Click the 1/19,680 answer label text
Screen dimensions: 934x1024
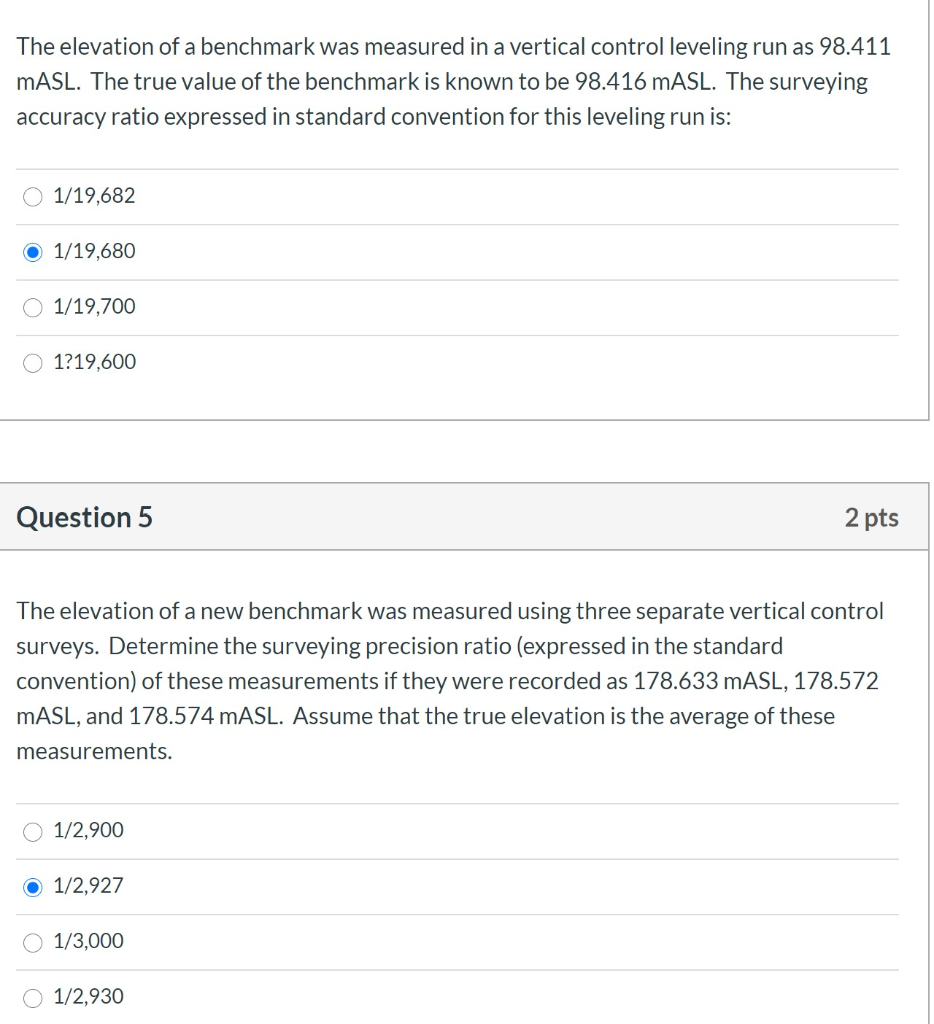(x=95, y=251)
